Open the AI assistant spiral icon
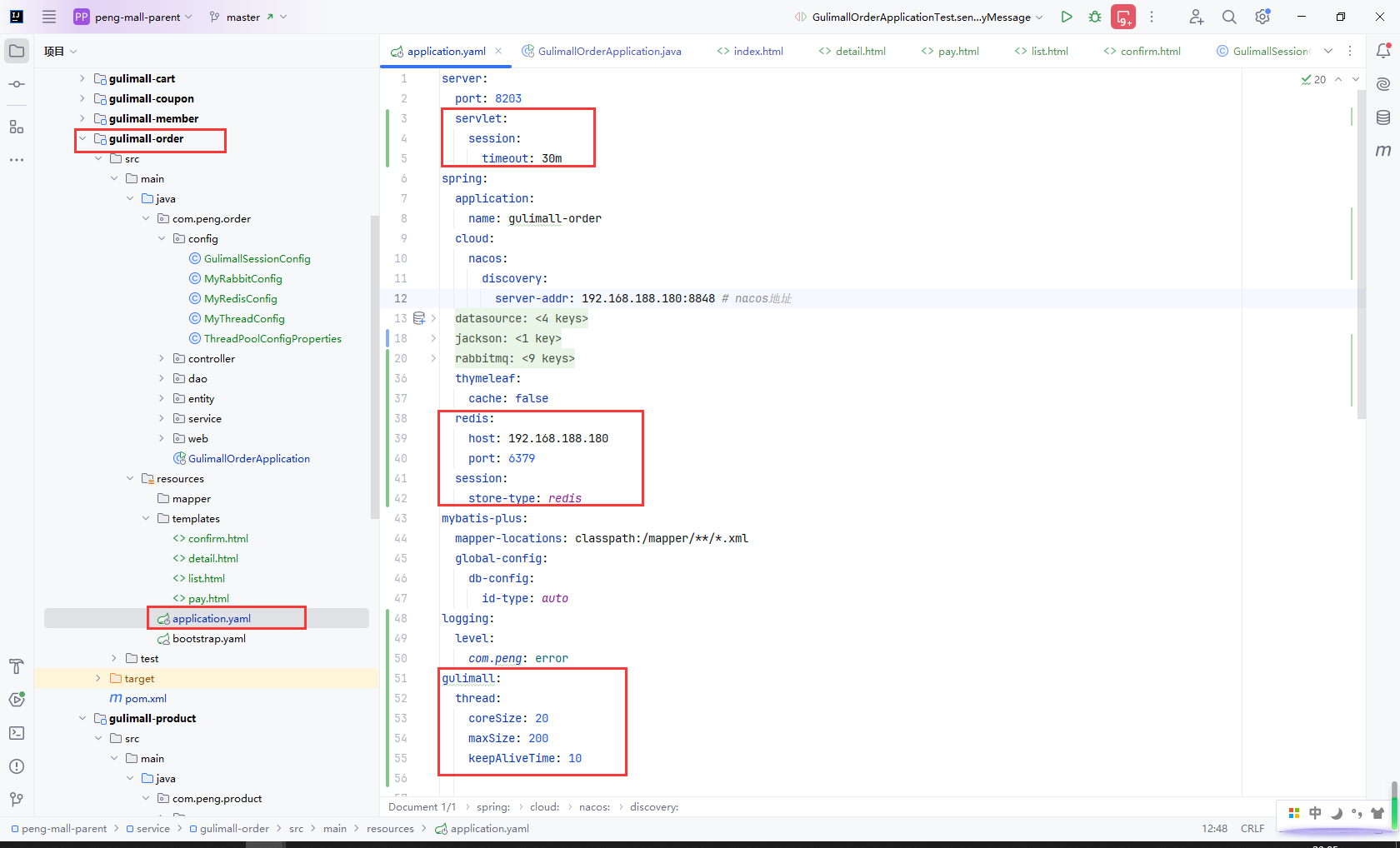The width and height of the screenshot is (1400, 848). coord(1383,84)
